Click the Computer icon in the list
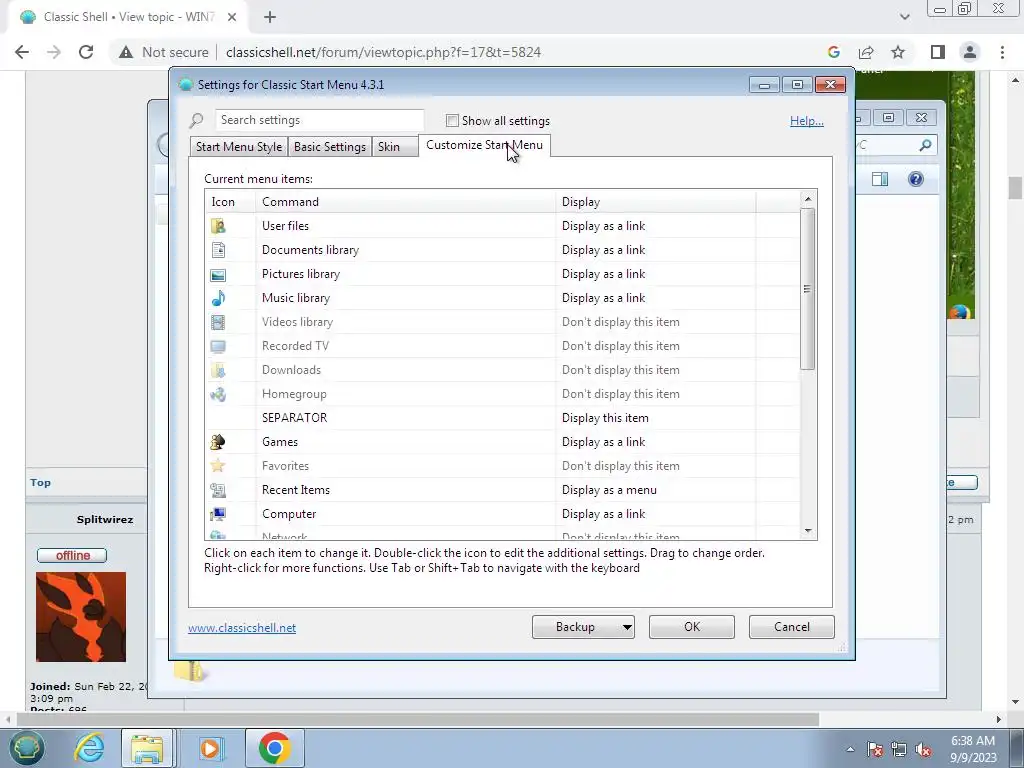The image size is (1024, 768). 218,515
